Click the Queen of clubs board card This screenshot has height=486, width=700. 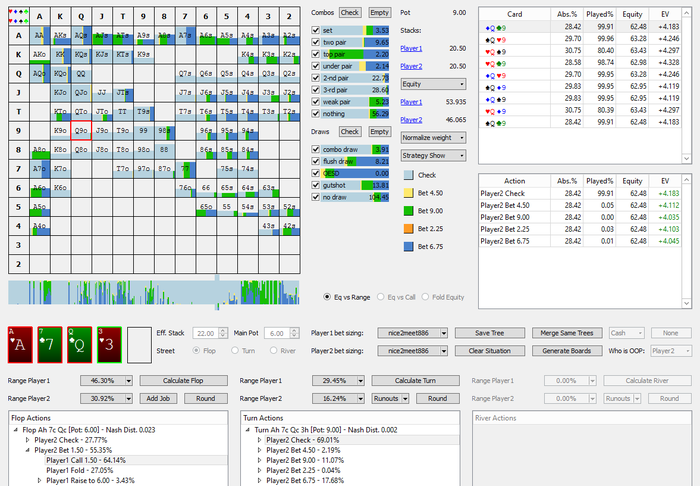[80, 345]
